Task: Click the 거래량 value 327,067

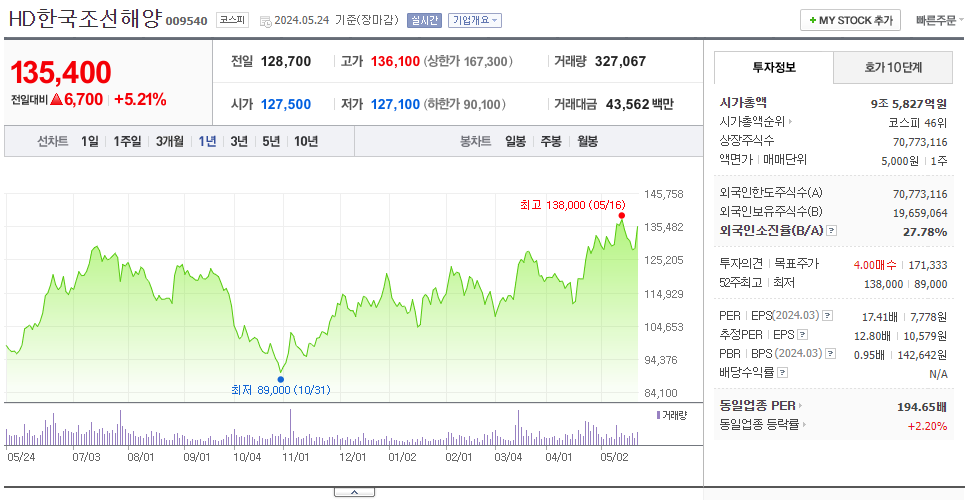Action: click(620, 61)
